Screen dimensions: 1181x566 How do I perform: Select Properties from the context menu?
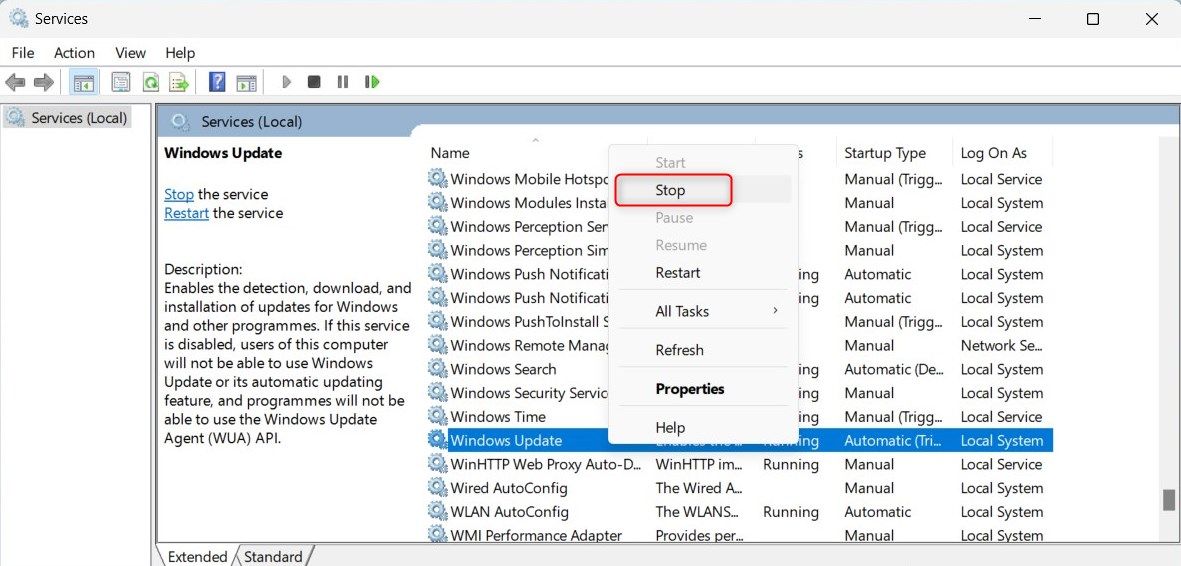(x=689, y=389)
